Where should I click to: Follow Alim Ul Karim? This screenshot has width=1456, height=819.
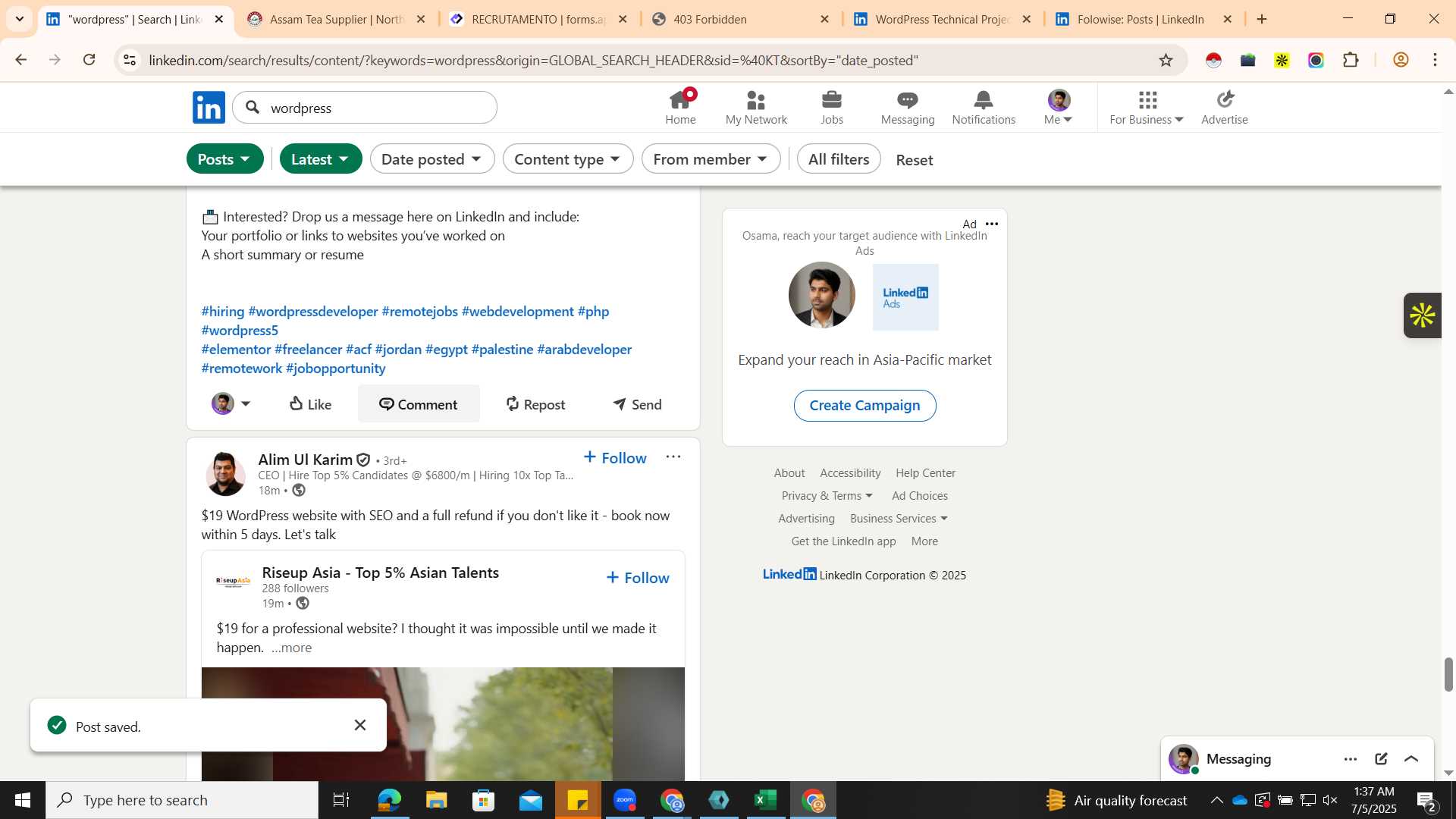point(615,457)
